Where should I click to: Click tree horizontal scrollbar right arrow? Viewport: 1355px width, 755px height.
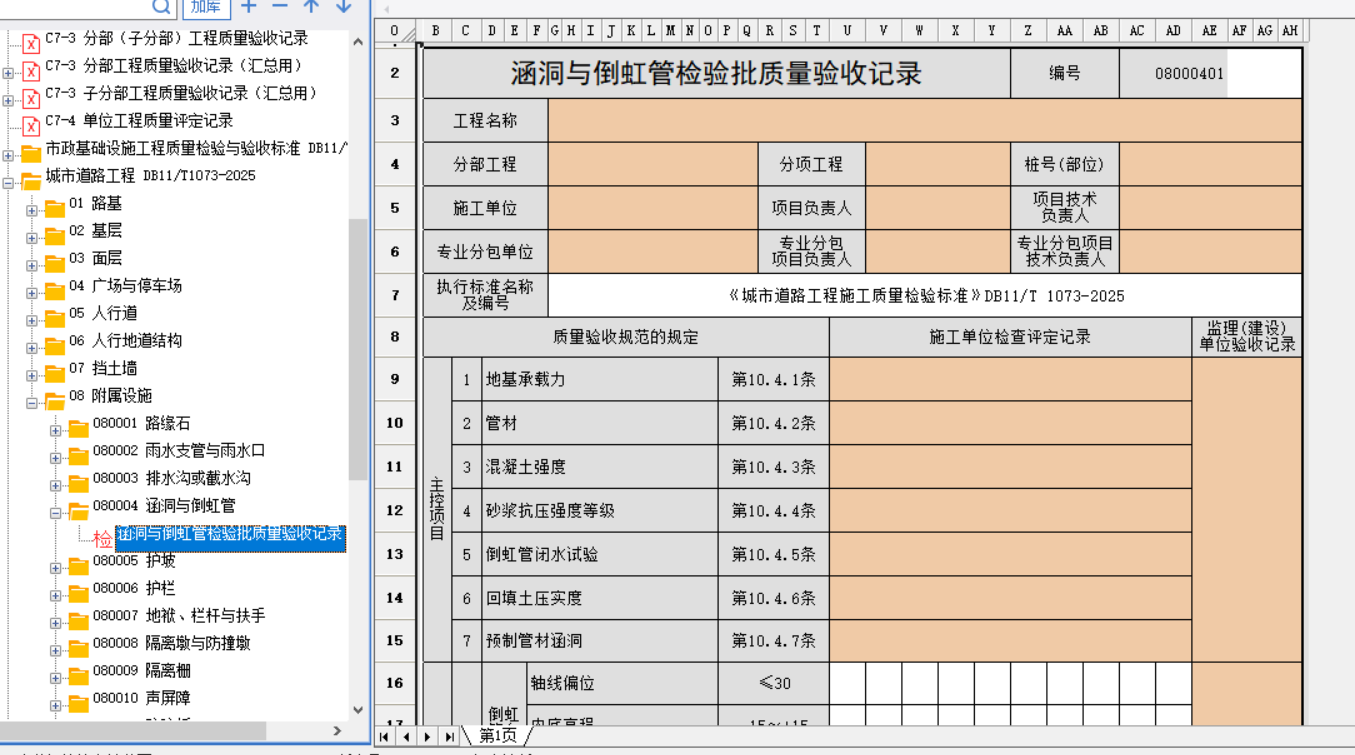pyautogui.click(x=337, y=731)
